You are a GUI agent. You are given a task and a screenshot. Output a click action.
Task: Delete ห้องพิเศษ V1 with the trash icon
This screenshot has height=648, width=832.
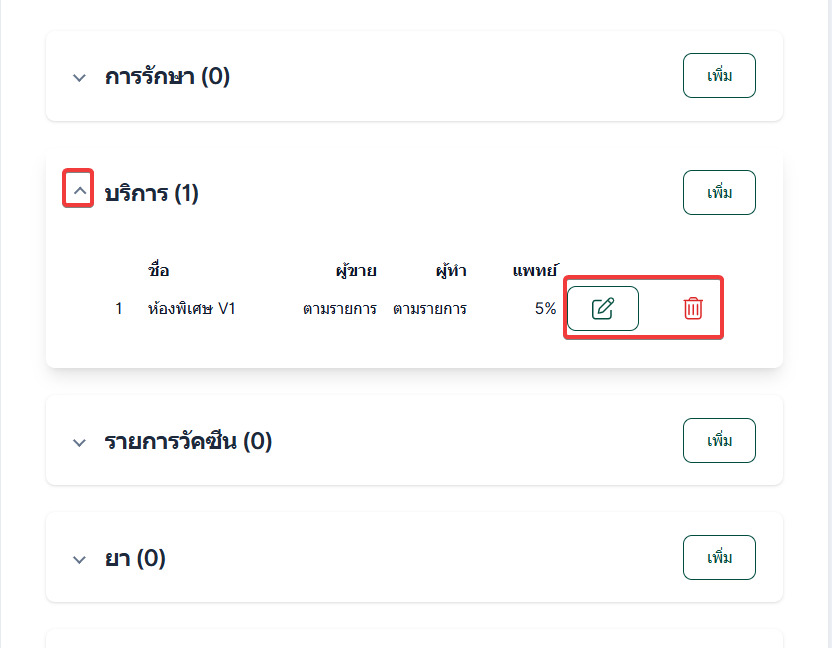tap(693, 308)
